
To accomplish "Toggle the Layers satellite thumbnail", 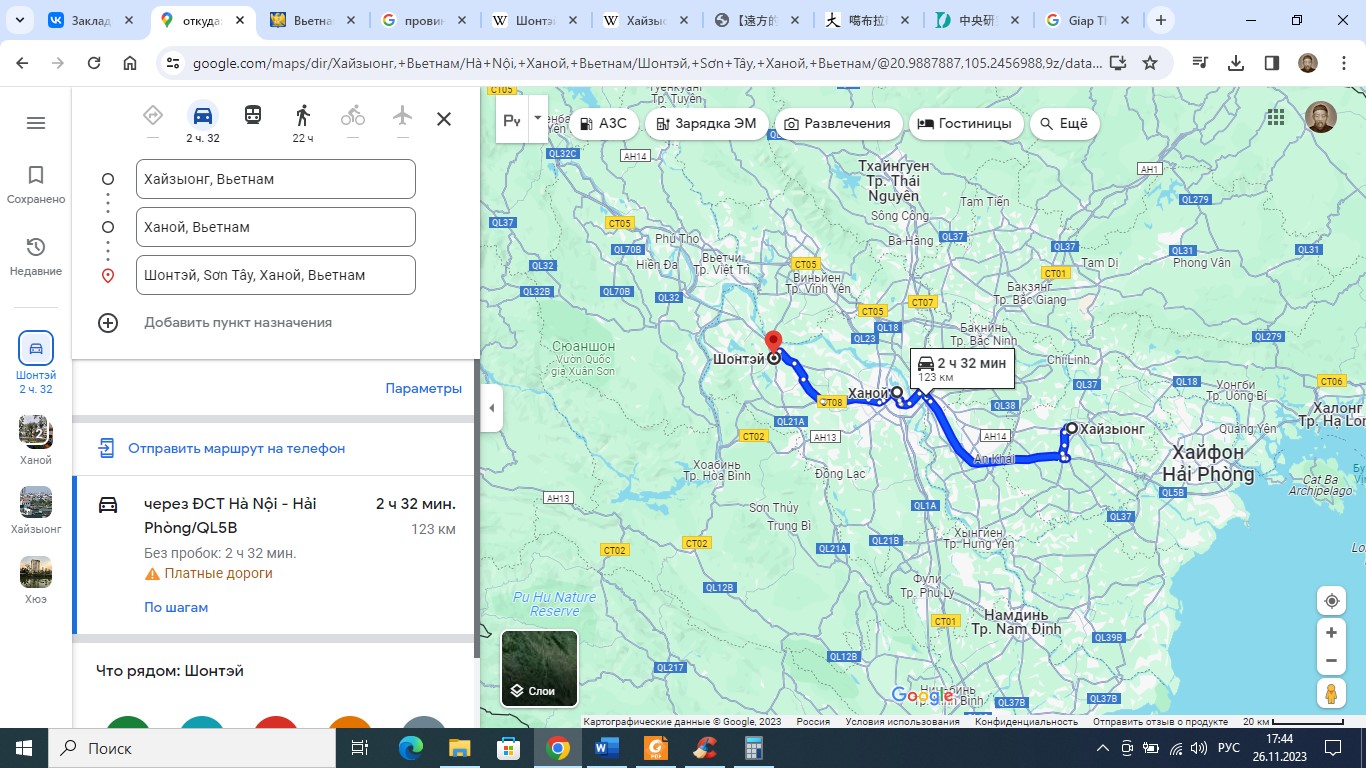I will (x=539, y=668).
